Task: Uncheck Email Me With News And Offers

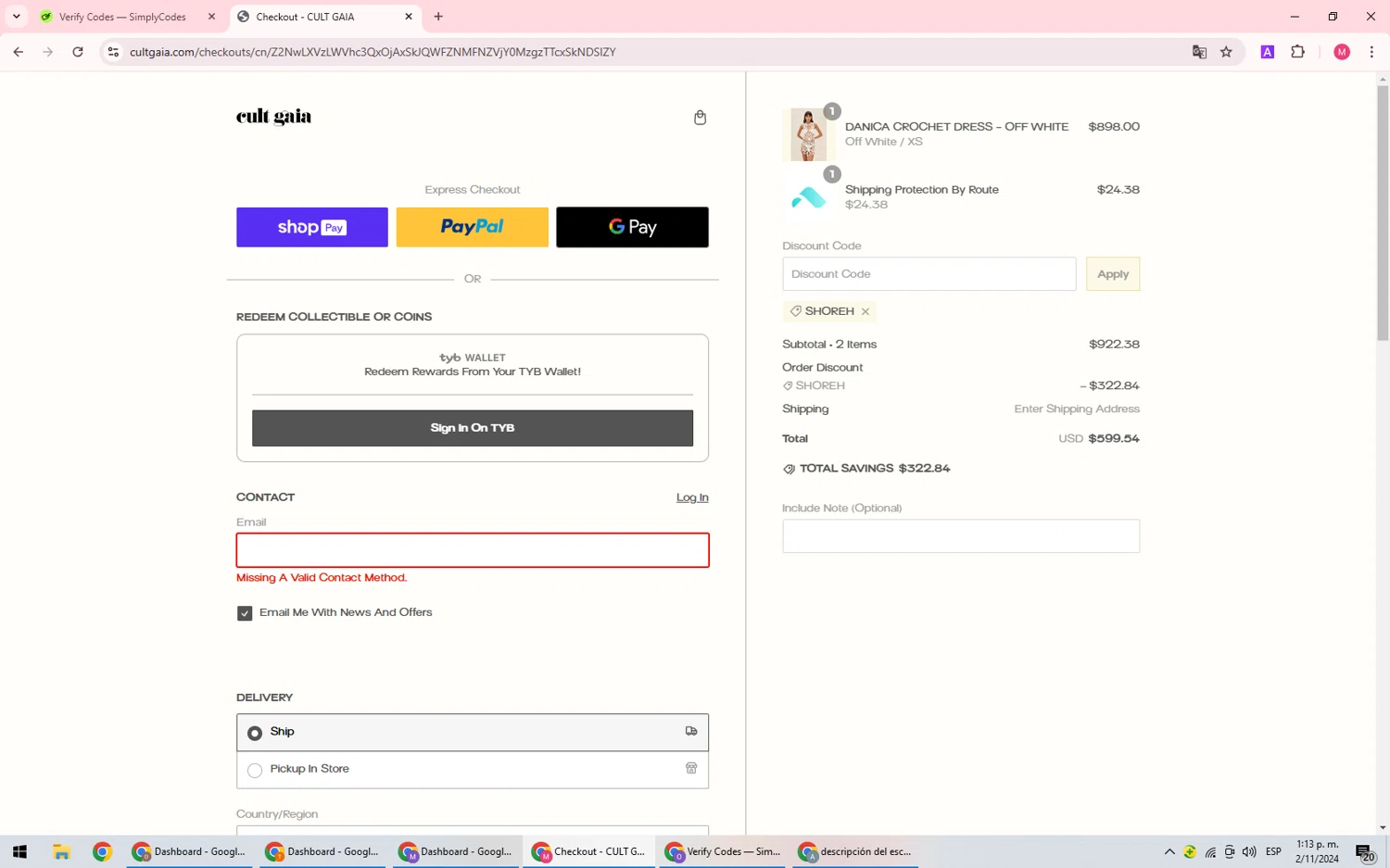Action: 245,613
